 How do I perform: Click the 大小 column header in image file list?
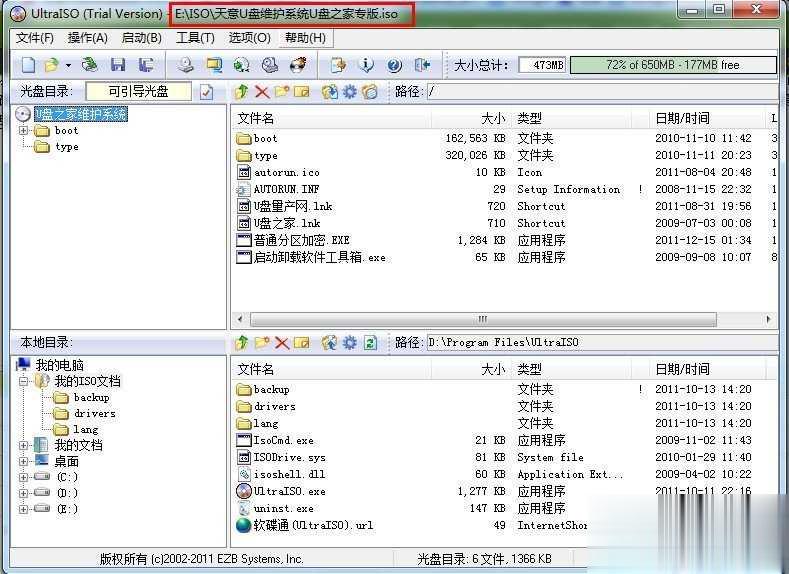470,119
